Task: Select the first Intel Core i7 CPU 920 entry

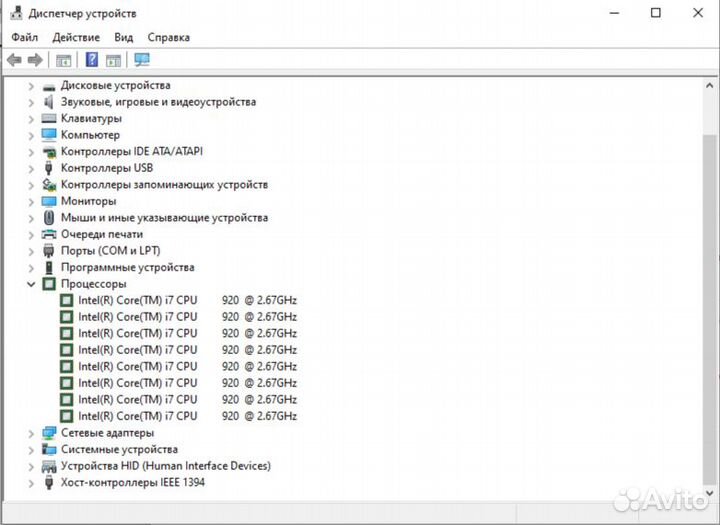Action: pyautogui.click(x=187, y=300)
